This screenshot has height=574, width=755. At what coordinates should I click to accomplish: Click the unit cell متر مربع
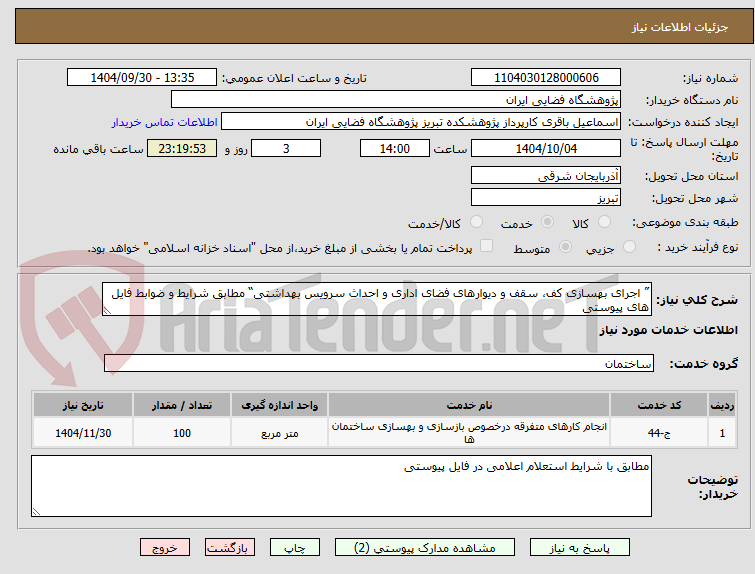coord(280,433)
